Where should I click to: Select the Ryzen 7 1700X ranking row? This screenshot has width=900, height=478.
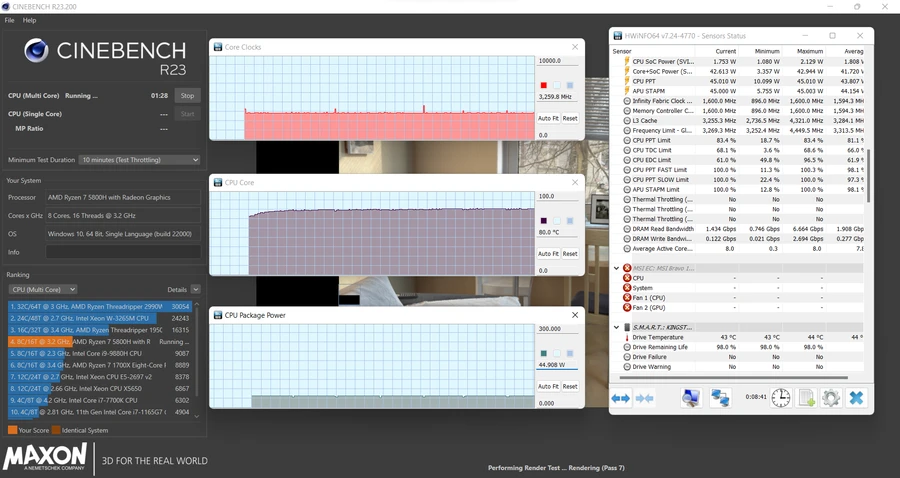click(99, 365)
